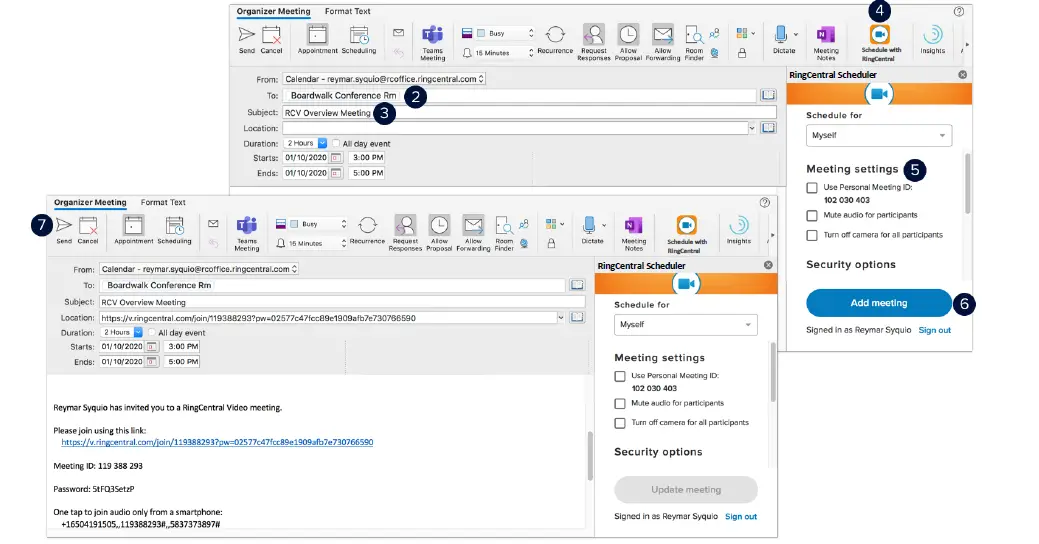Check Use Personal Meeting ID in upper scheduler
Viewport: 1039px width, 544px height.
[x=812, y=188]
